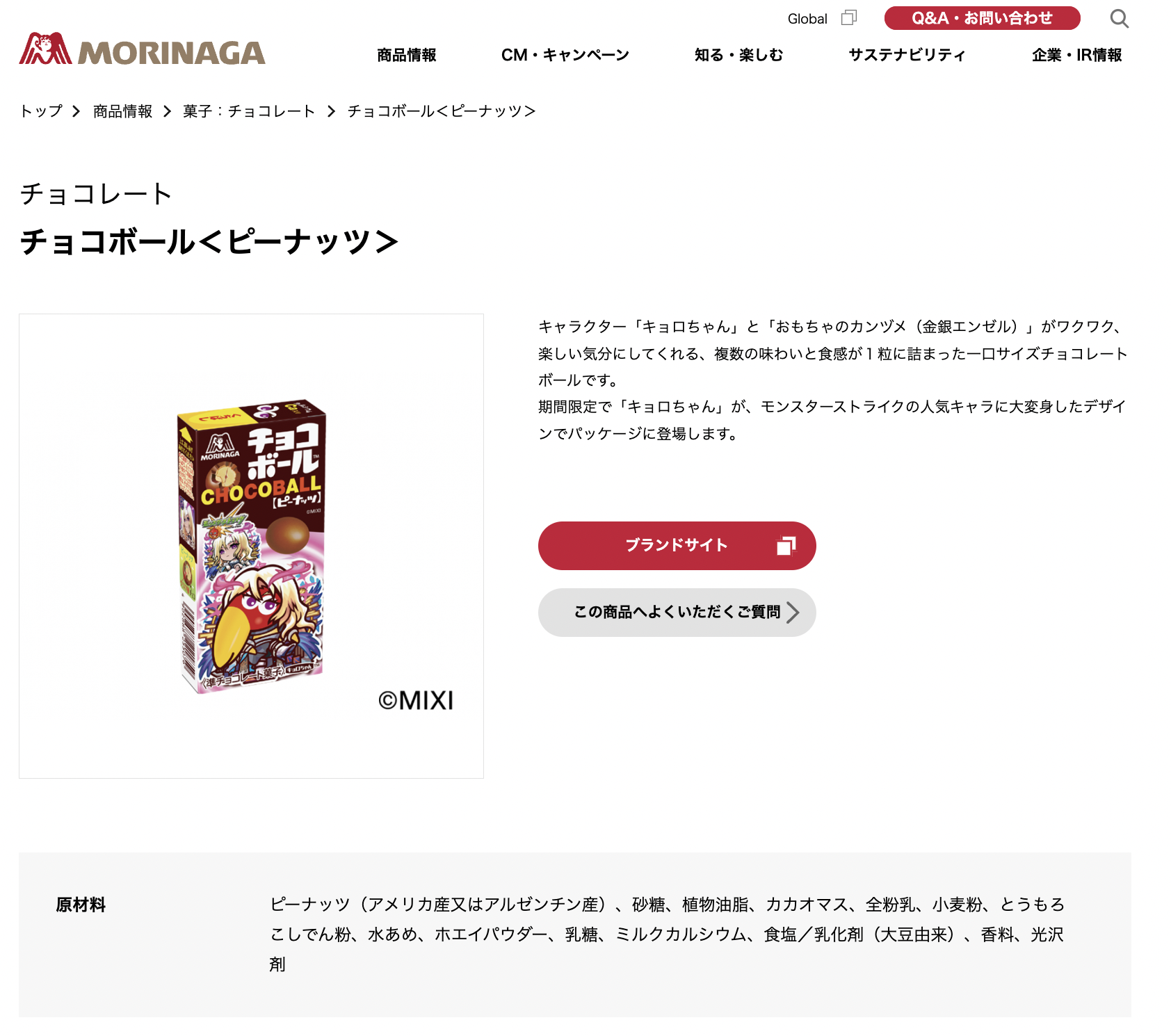This screenshot has height=1036, width=1171.
Task: Click the breadcrumb chevron after 菓子：チョコレート
Action: point(331,111)
